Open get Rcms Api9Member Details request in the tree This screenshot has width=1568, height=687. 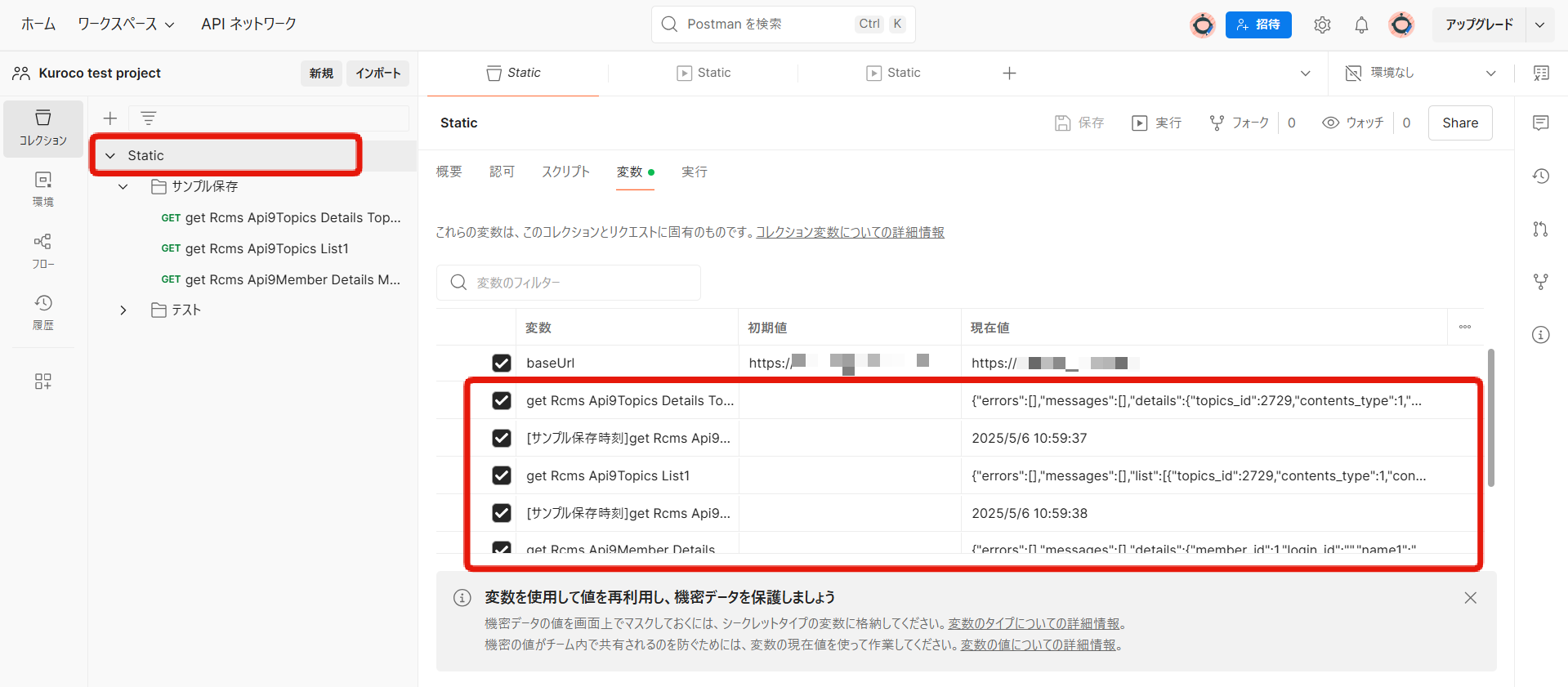coord(280,280)
